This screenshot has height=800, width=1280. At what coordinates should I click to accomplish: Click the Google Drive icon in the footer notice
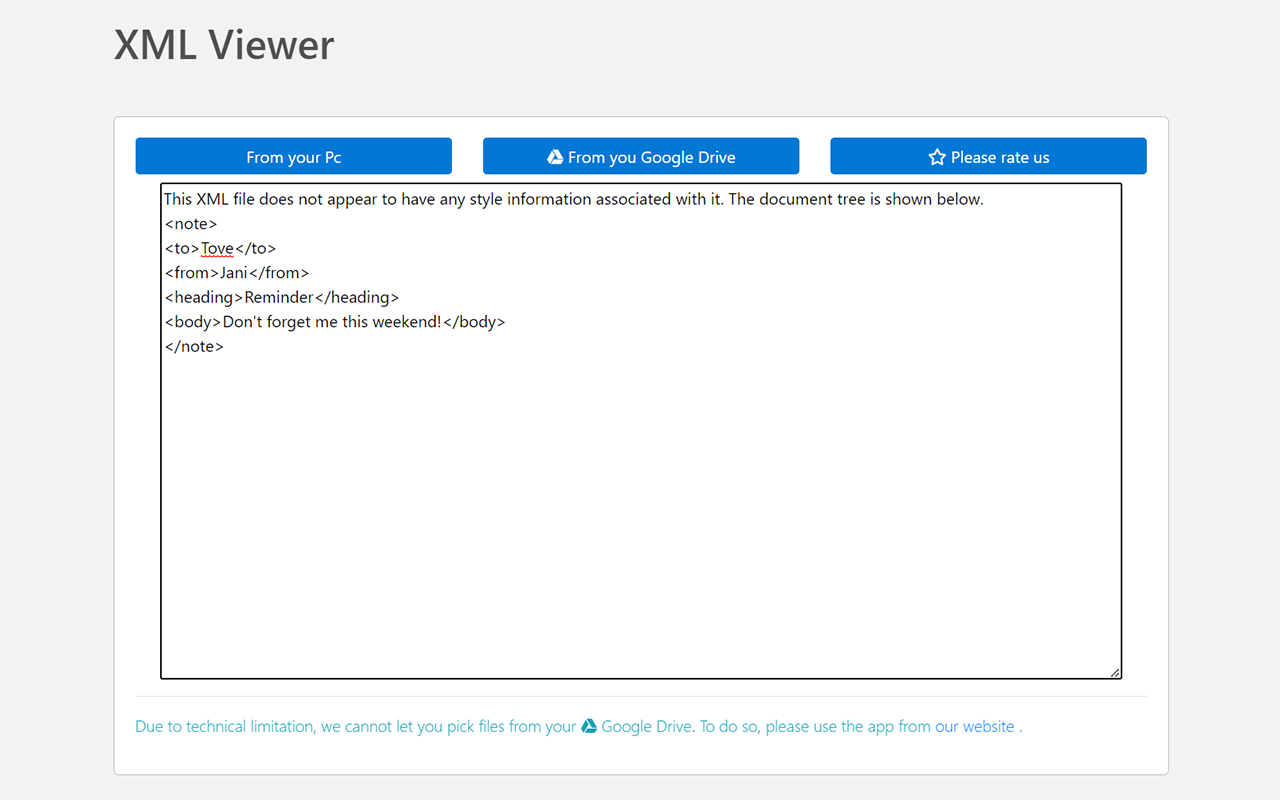590,726
